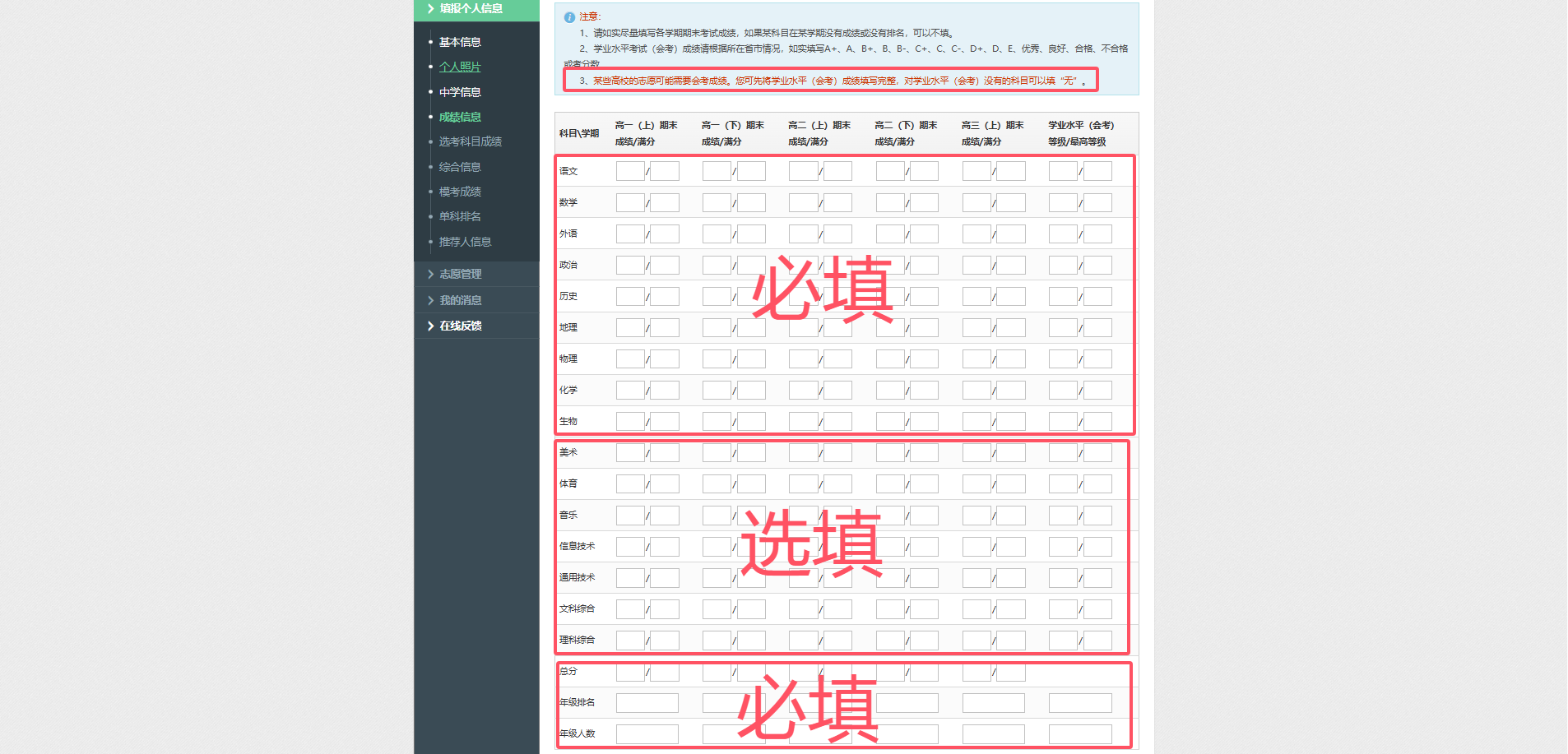Click 年级人数 field under 学业水平(会考) column
The image size is (1568, 754).
pyautogui.click(x=1080, y=734)
